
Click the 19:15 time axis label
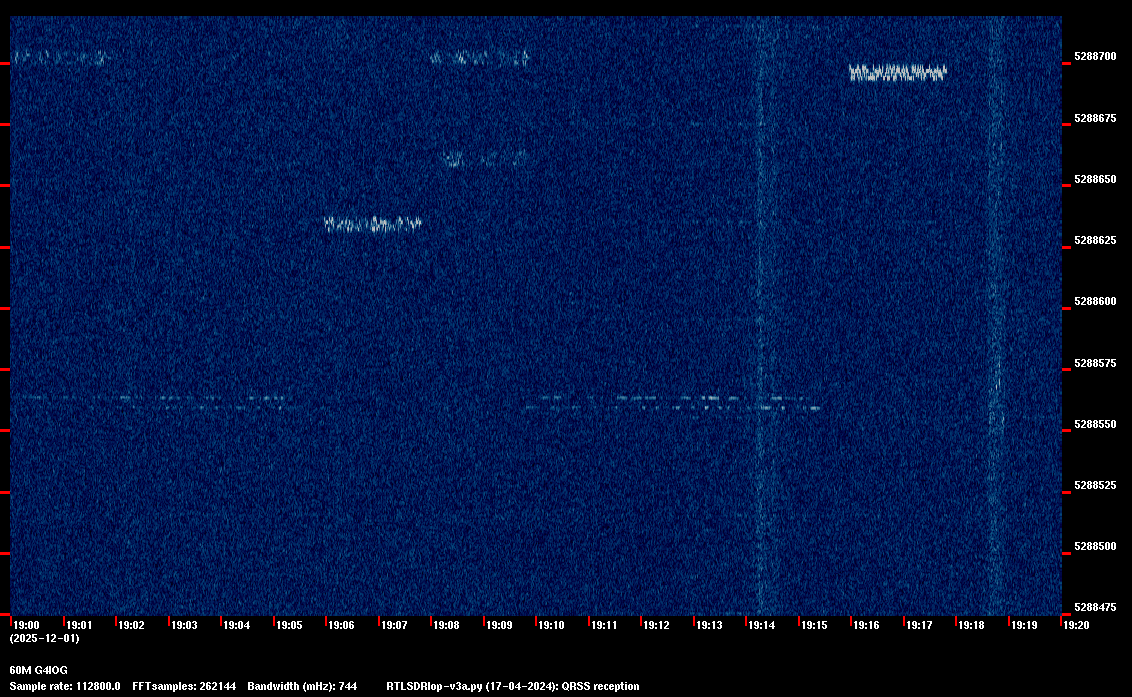coord(814,625)
